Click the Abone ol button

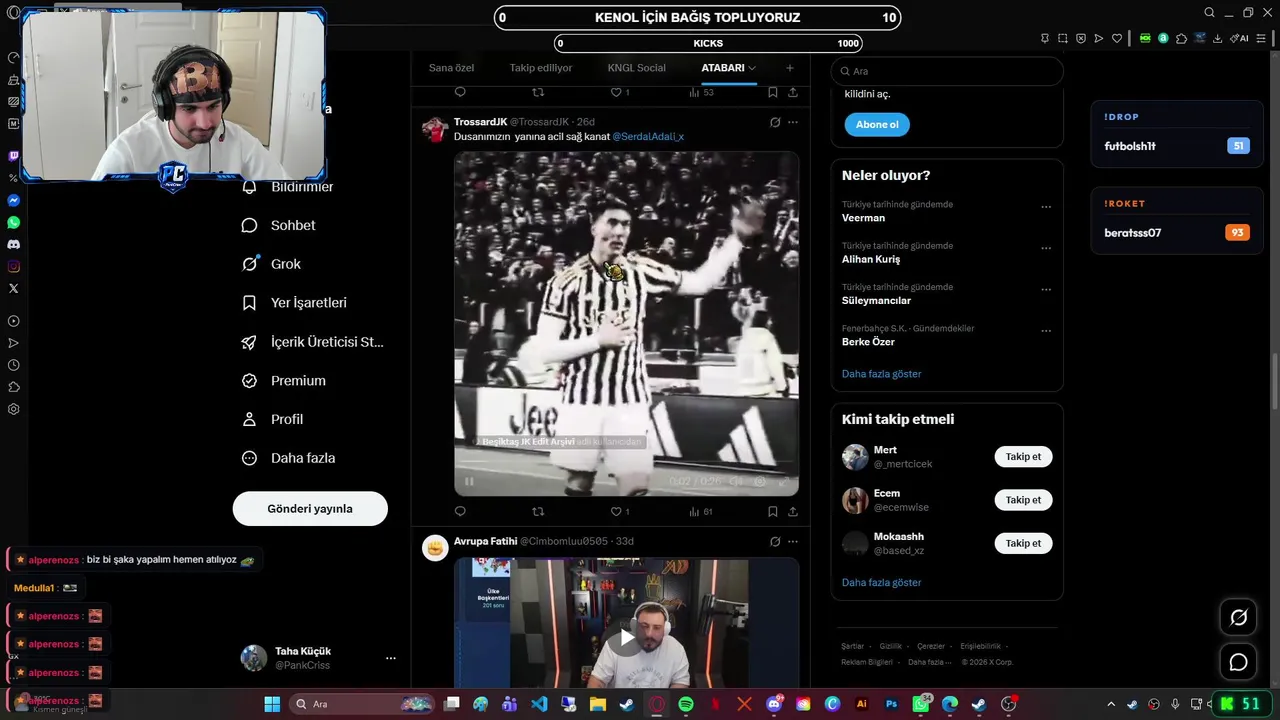tap(877, 125)
